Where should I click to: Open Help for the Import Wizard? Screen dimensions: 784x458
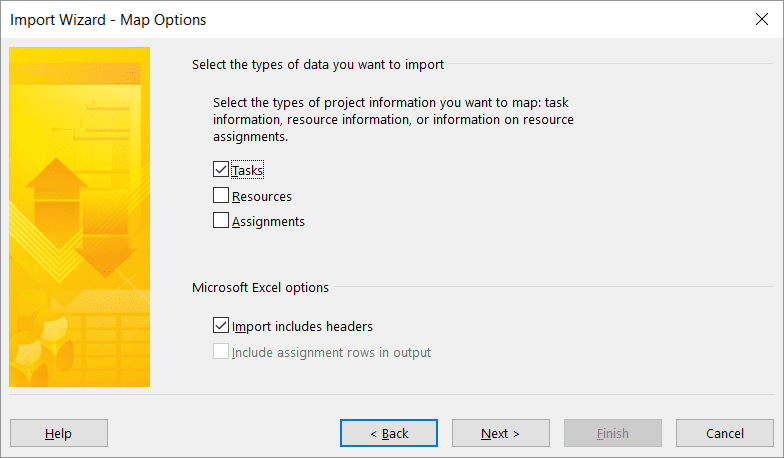tap(58, 433)
